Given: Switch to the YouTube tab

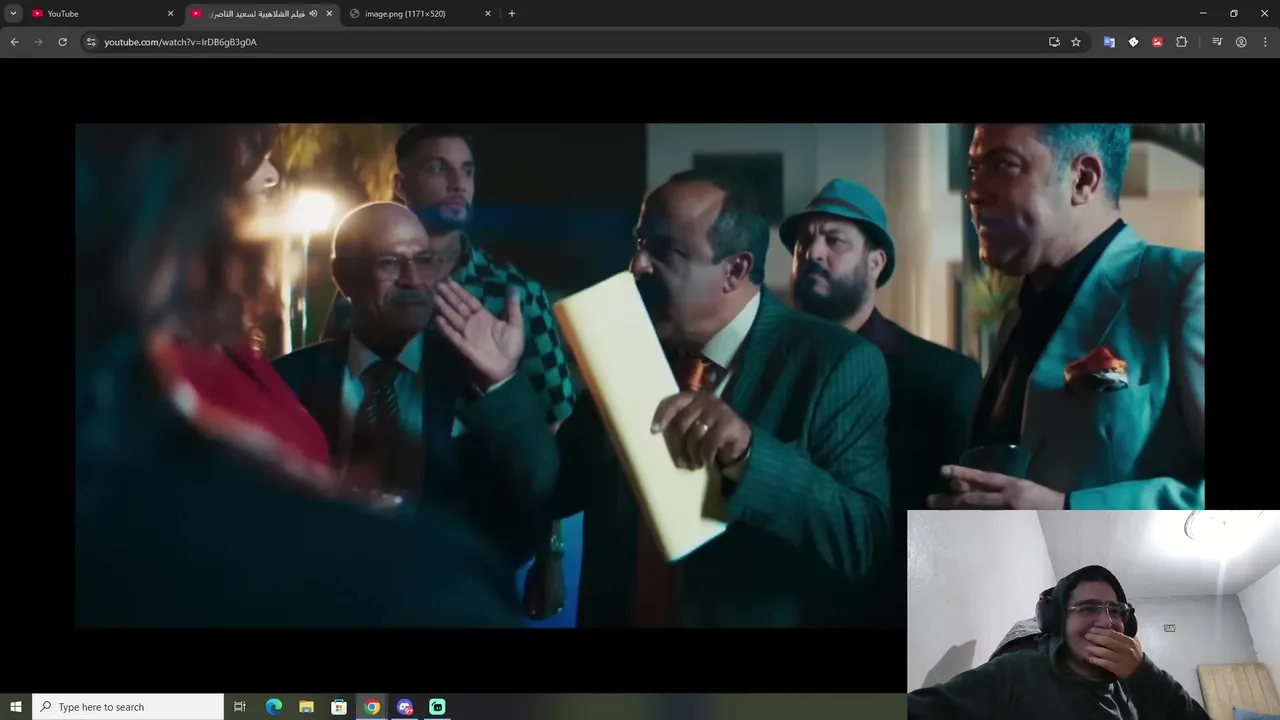Looking at the screenshot, I should (x=103, y=13).
